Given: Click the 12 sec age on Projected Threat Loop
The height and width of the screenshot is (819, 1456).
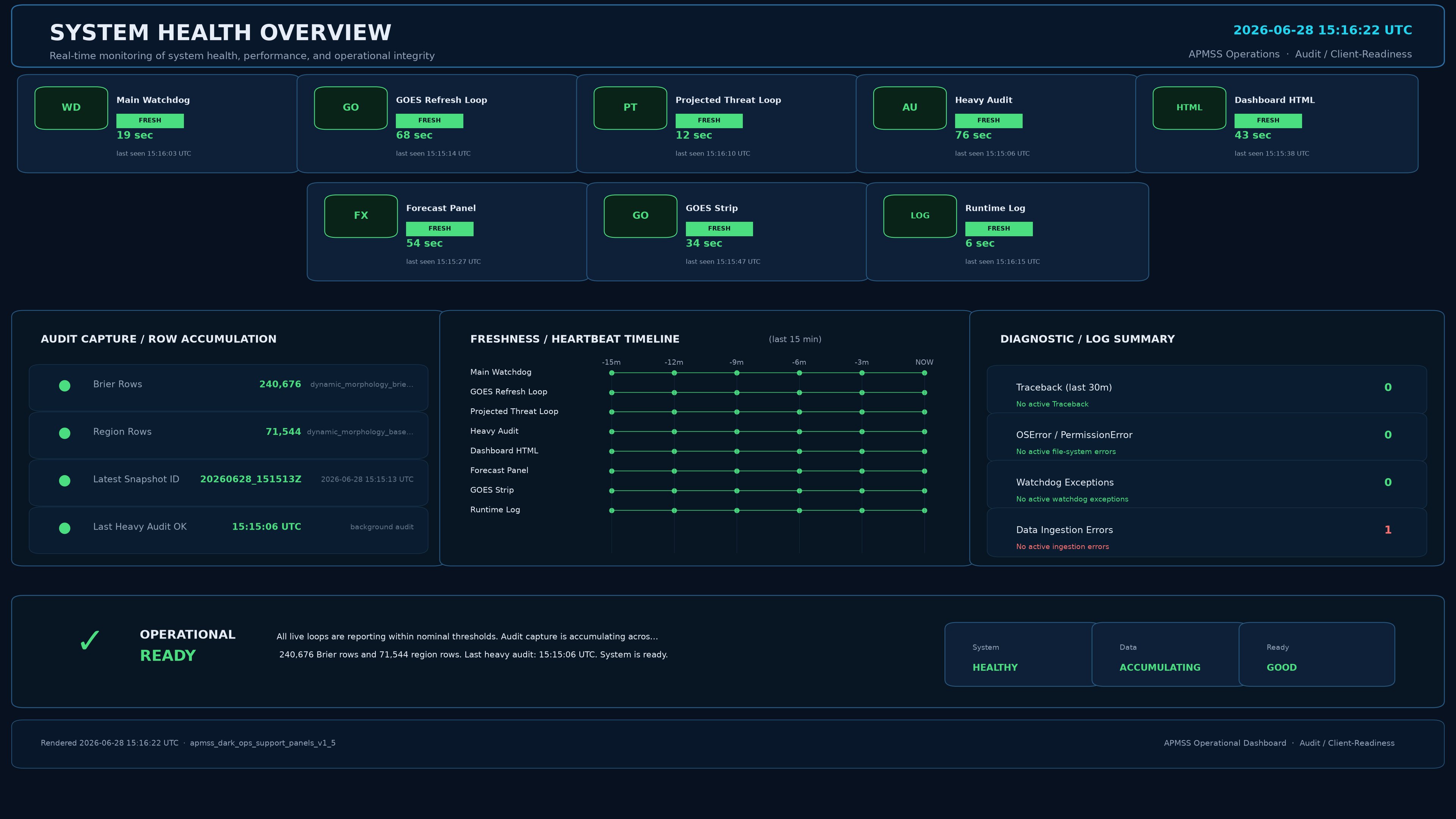Looking at the screenshot, I should [x=693, y=136].
